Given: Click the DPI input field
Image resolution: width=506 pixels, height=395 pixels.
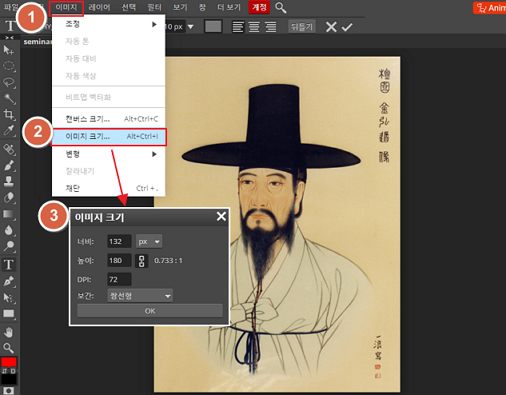Looking at the screenshot, I should click(119, 279).
